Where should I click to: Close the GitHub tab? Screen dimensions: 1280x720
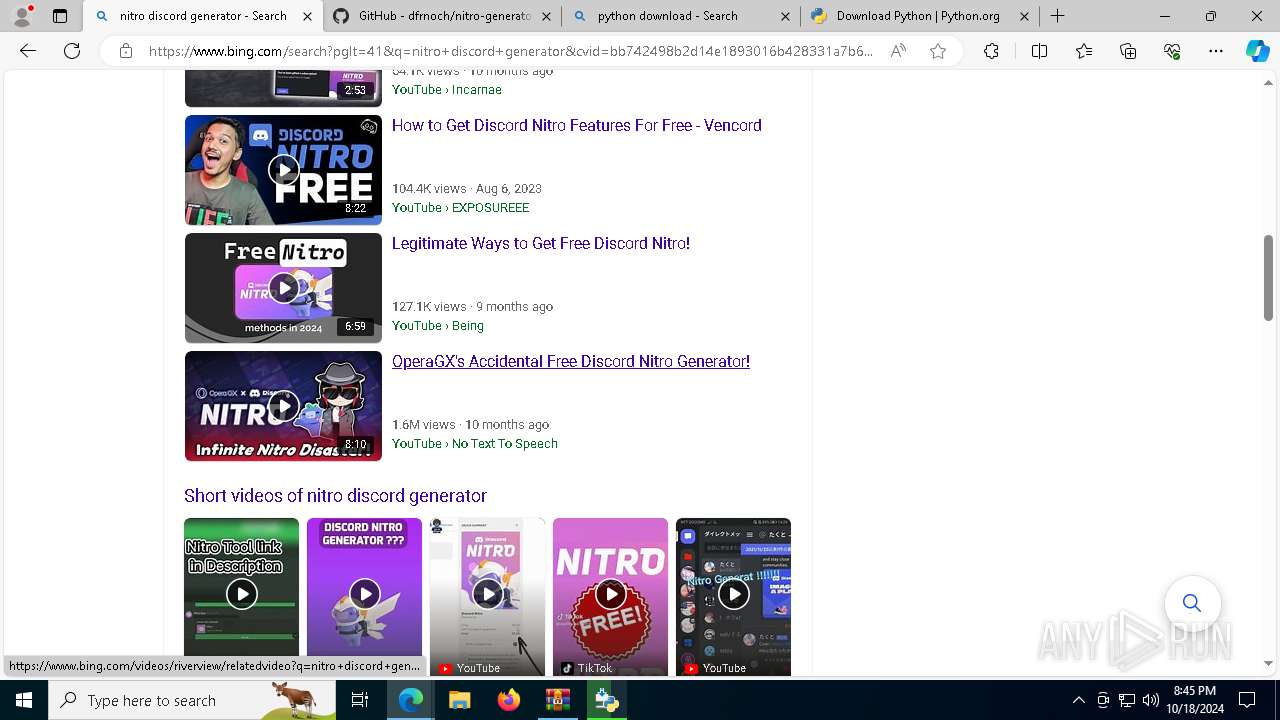[x=546, y=16]
